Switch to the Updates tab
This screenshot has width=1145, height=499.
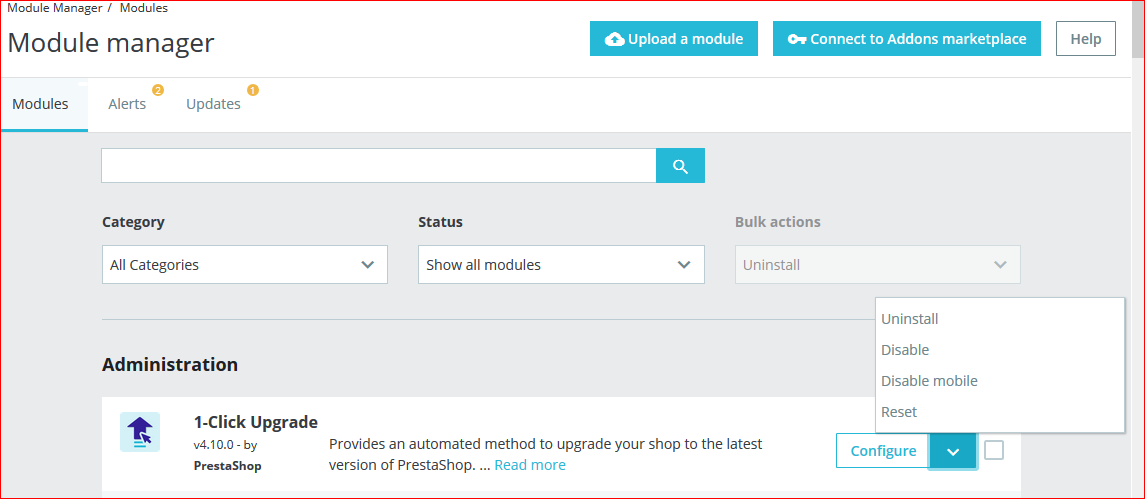(x=213, y=104)
